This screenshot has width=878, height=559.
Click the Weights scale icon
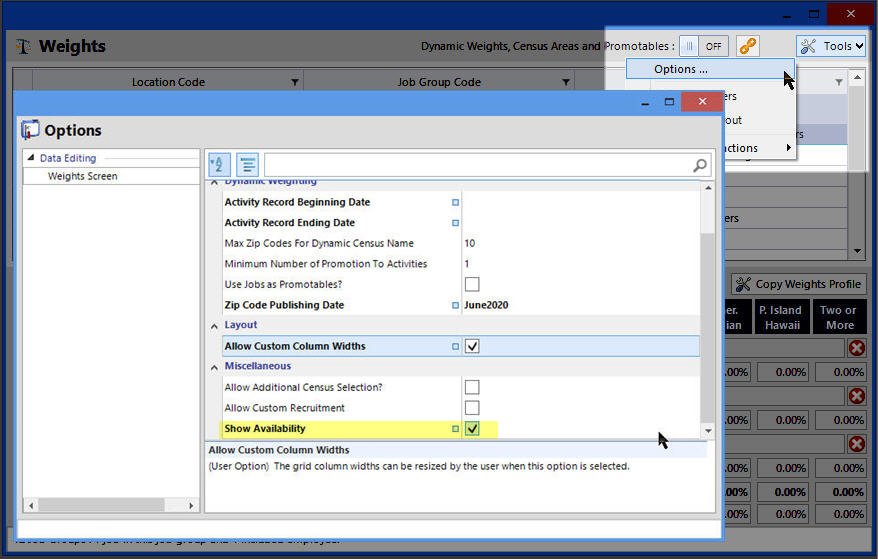click(x=24, y=46)
